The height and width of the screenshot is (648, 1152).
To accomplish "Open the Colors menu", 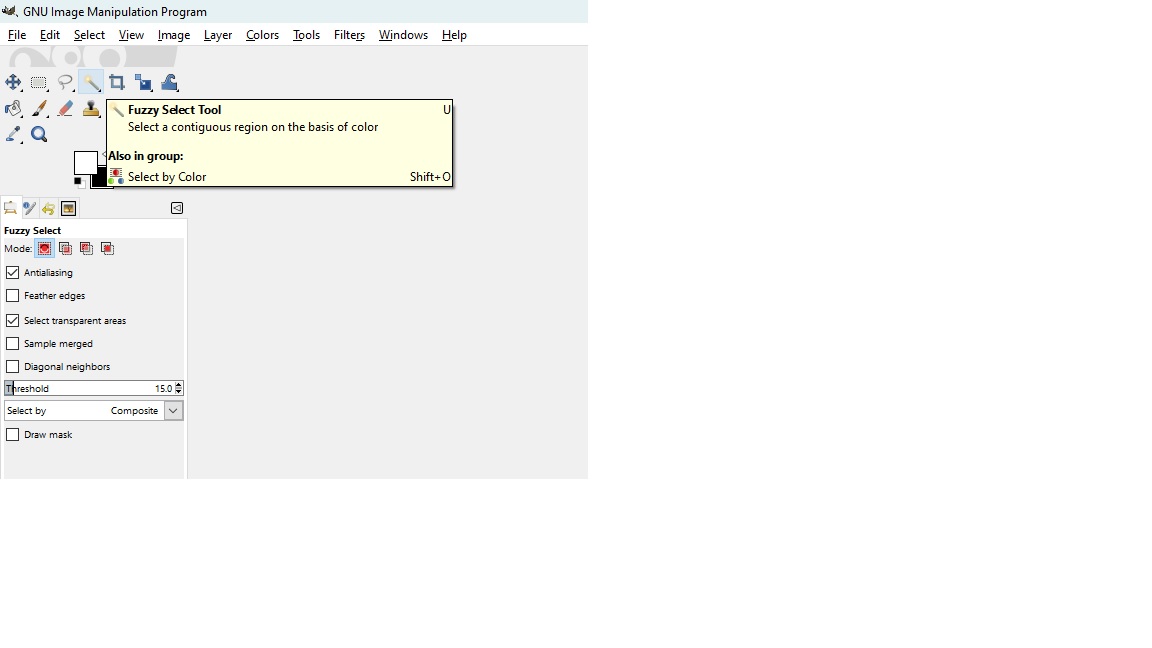I will [x=262, y=35].
